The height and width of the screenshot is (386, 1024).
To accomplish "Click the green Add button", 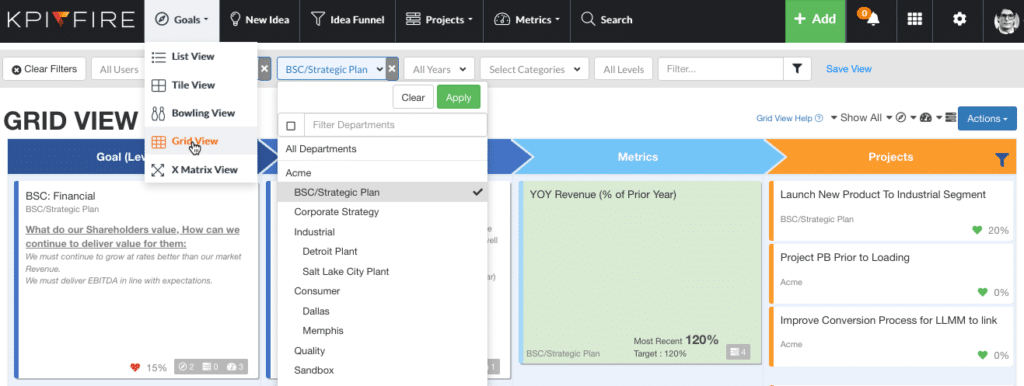I will click(814, 20).
